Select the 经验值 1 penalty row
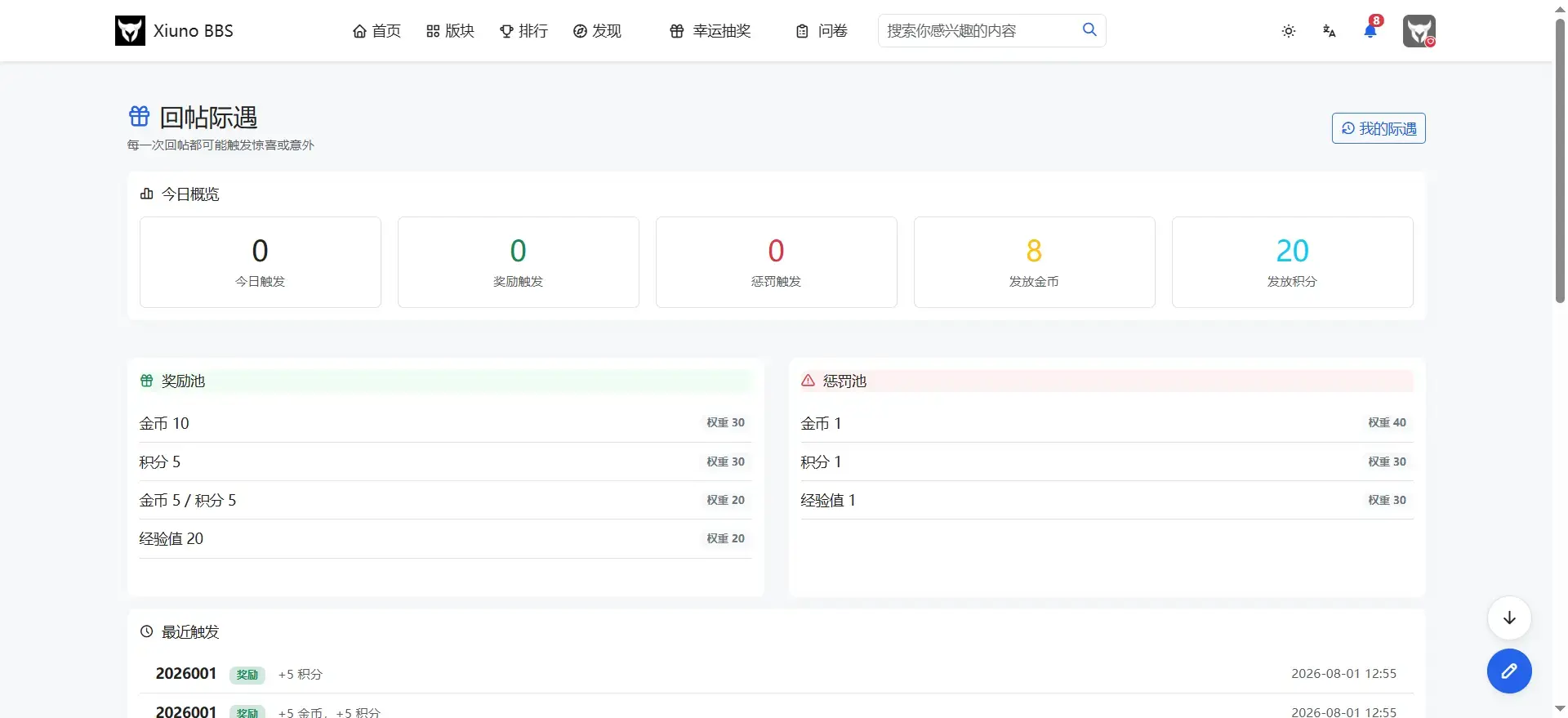 click(x=1107, y=500)
